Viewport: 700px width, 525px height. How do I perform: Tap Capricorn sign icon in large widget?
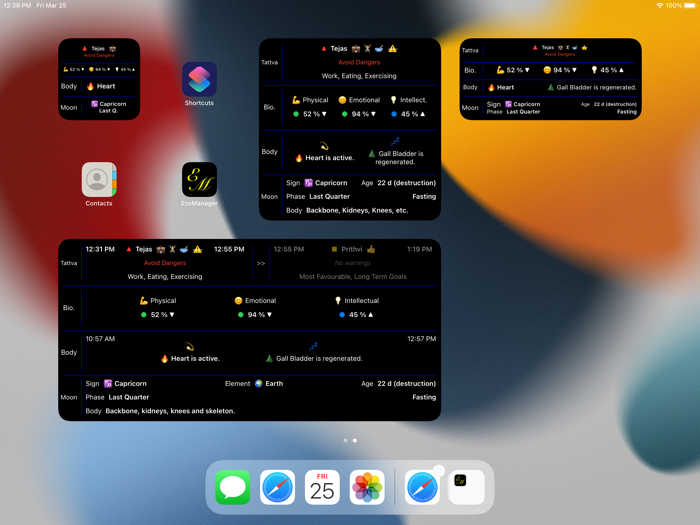click(x=108, y=383)
